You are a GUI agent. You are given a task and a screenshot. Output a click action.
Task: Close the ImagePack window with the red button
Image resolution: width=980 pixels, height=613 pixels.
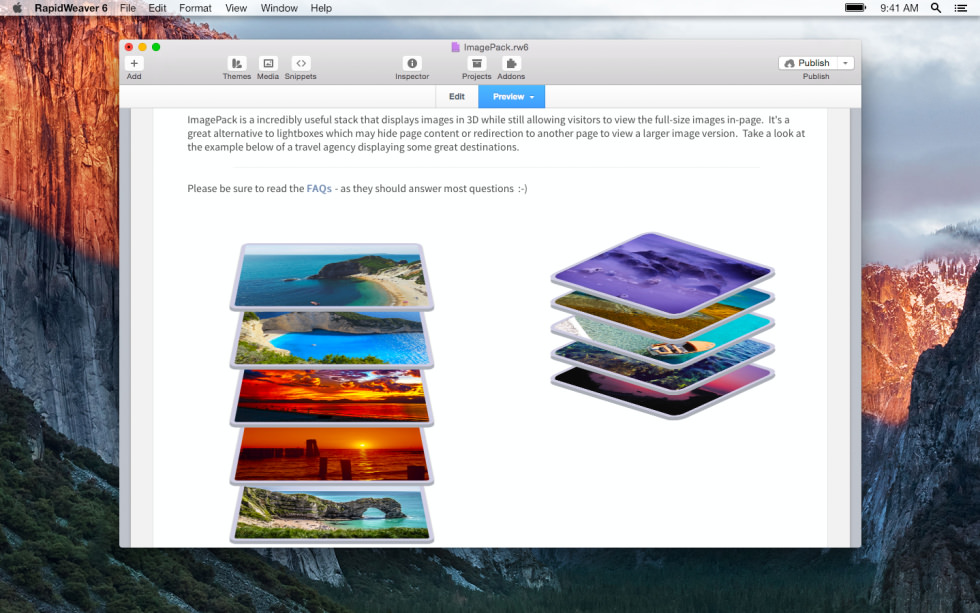coord(129,47)
